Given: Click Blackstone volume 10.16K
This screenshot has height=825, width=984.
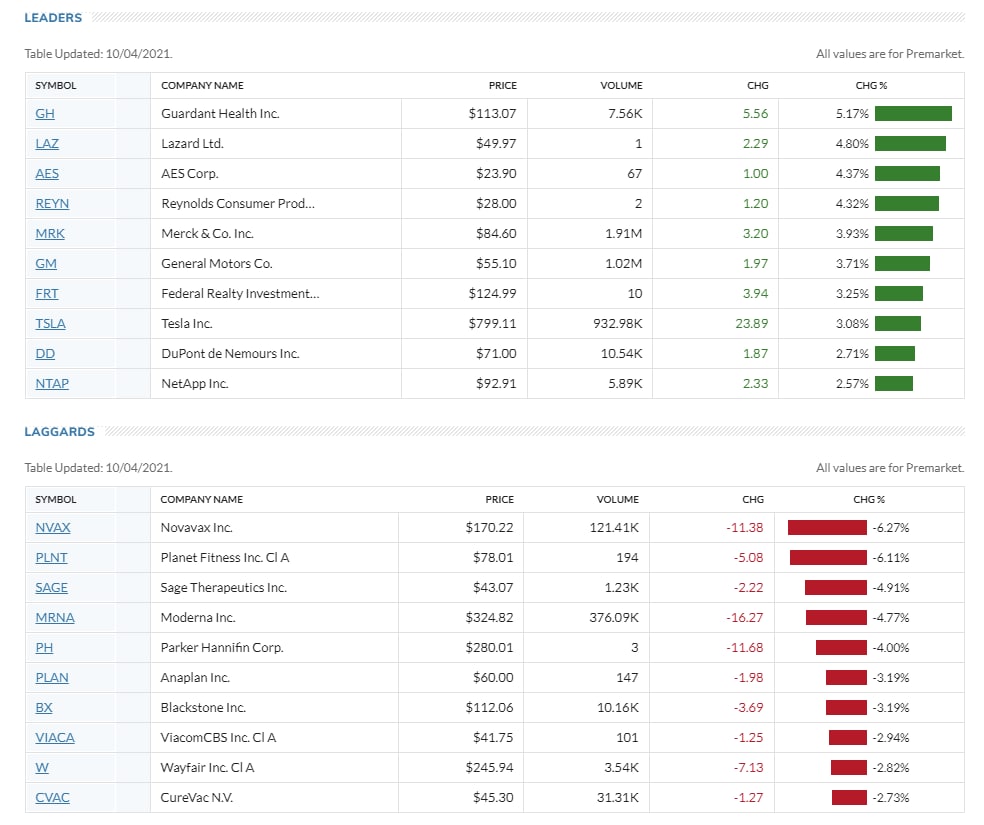Looking at the screenshot, I should (x=618, y=708).
